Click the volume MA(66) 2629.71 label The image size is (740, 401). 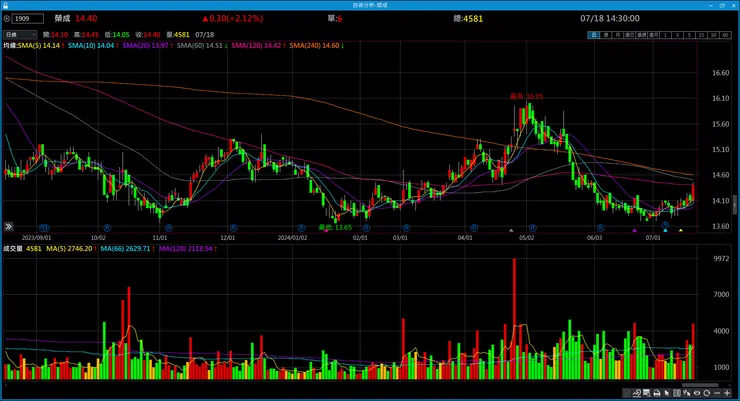[x=127, y=249]
